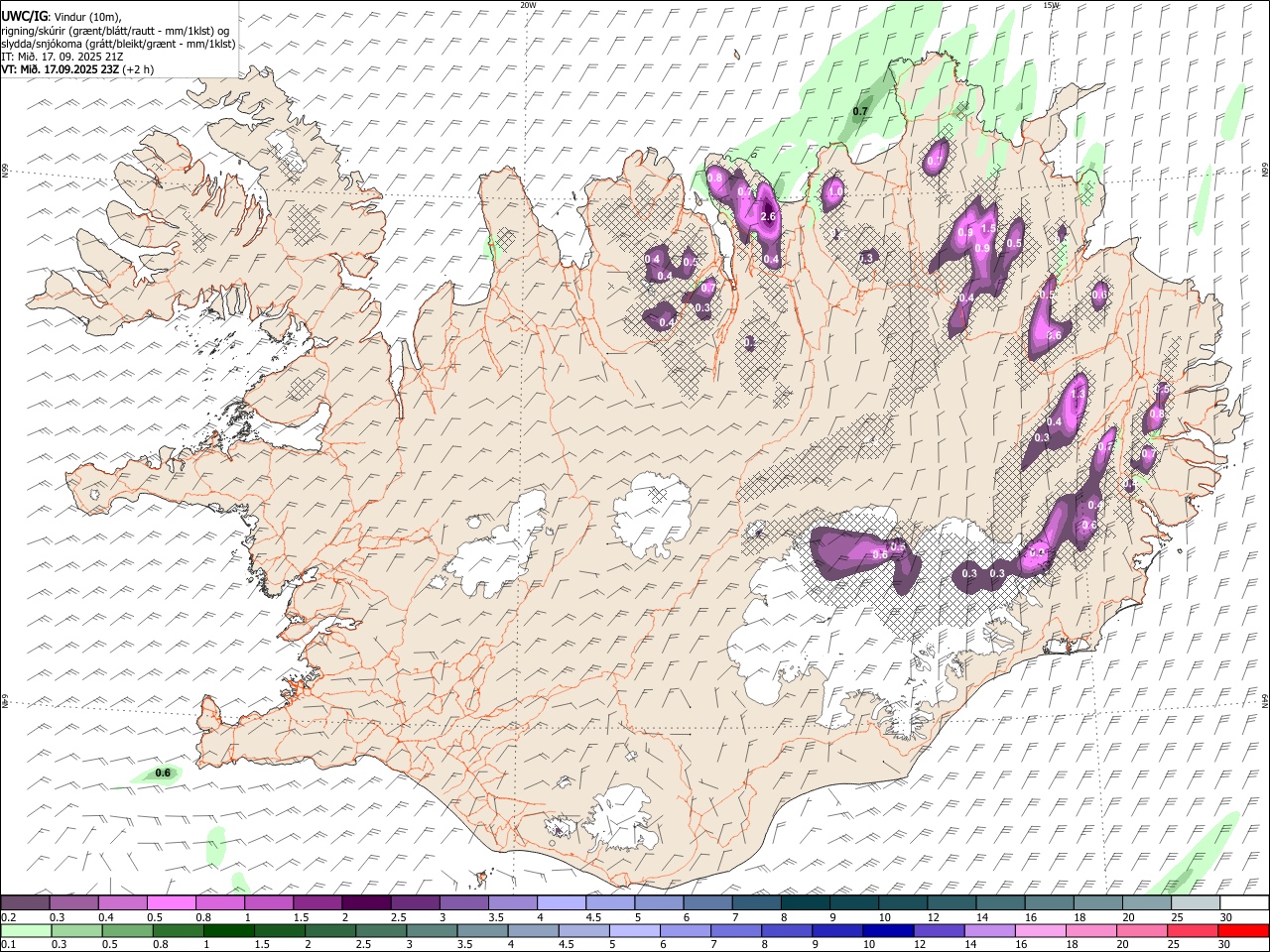1270x952 pixels.
Task: Select the darkest purple 2–2.5 snow swatch
Action: [x=366, y=902]
